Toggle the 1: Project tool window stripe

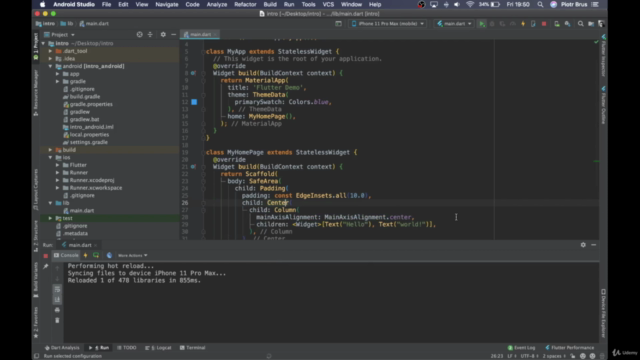(x=36, y=47)
